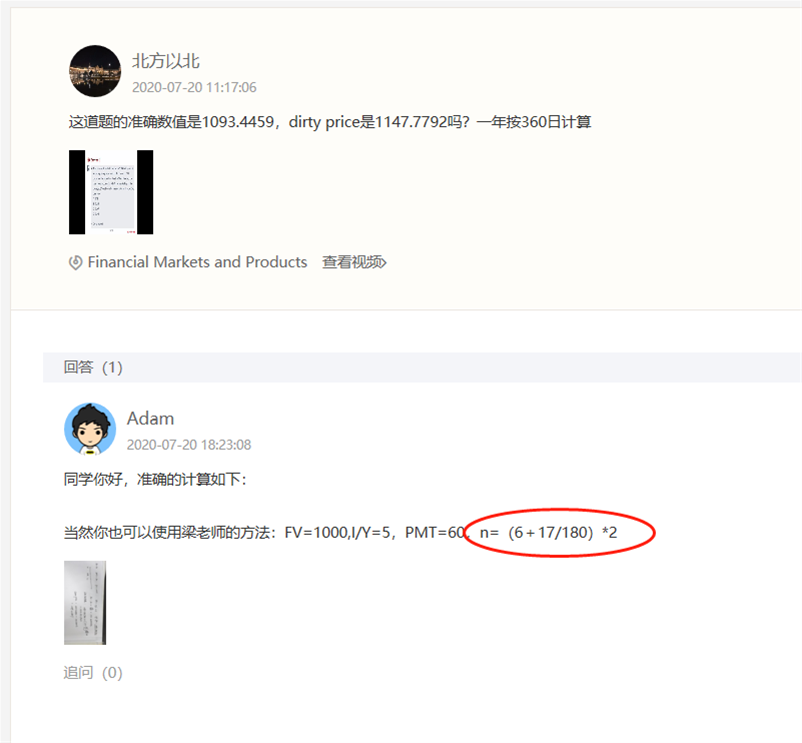802x743 pixels.
Task: Click the question text about dirty price
Action: tap(330, 122)
